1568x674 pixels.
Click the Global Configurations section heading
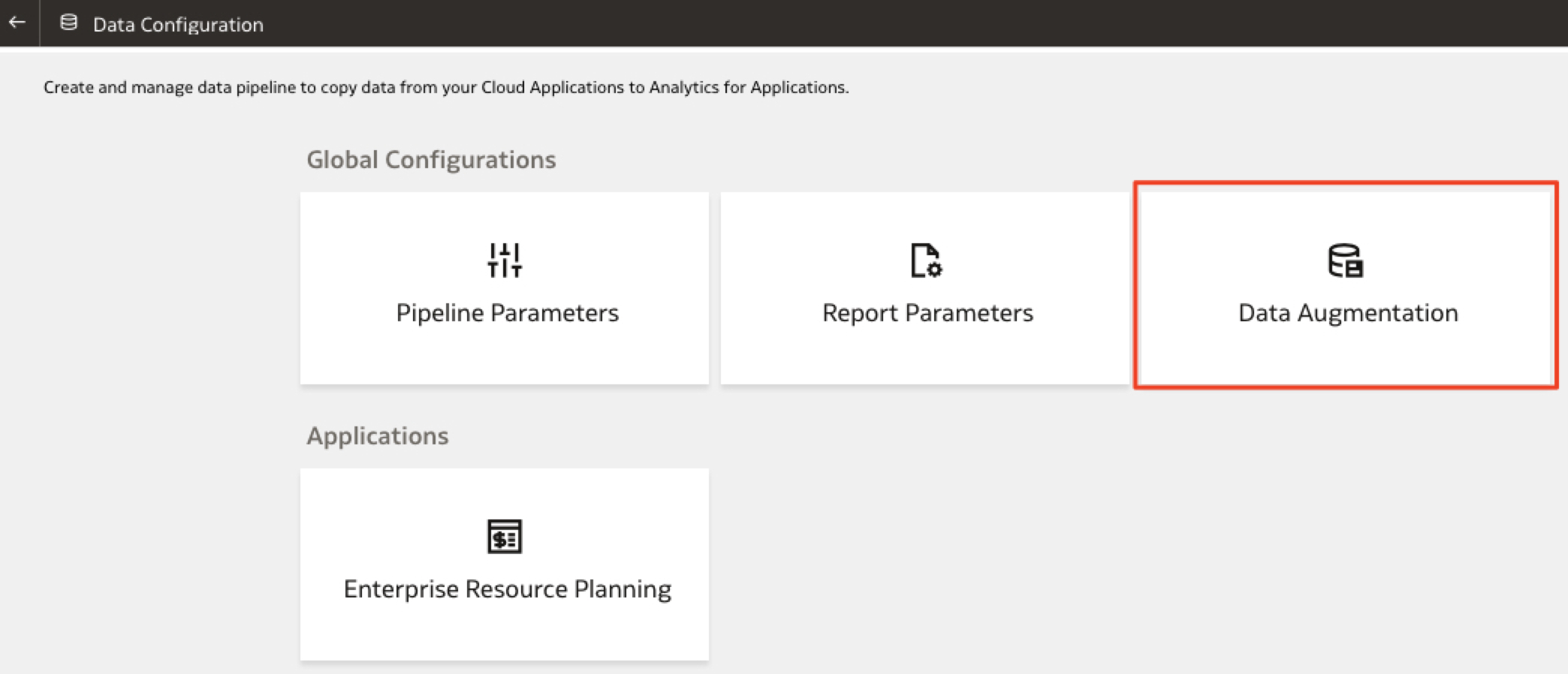(431, 160)
